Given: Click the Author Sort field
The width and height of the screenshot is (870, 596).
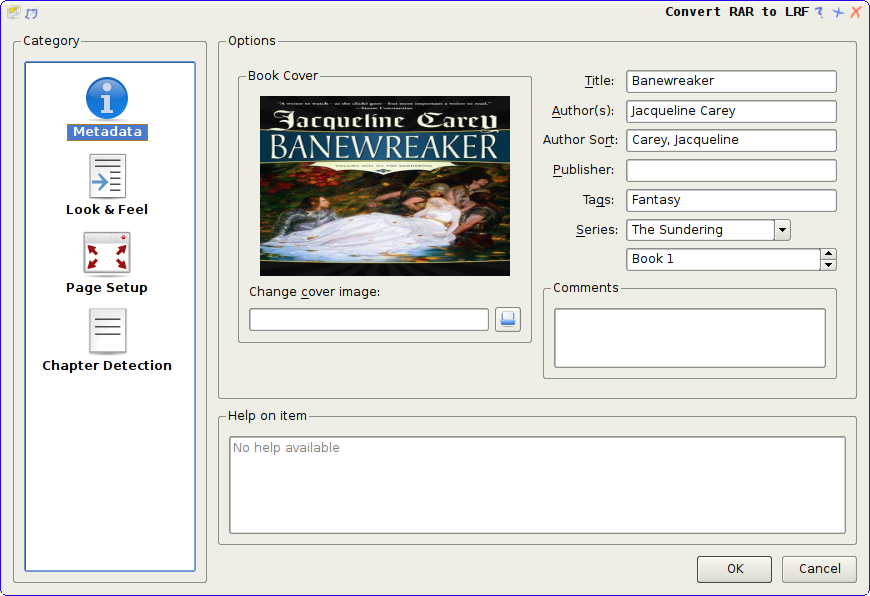Looking at the screenshot, I should pyautogui.click(x=731, y=140).
